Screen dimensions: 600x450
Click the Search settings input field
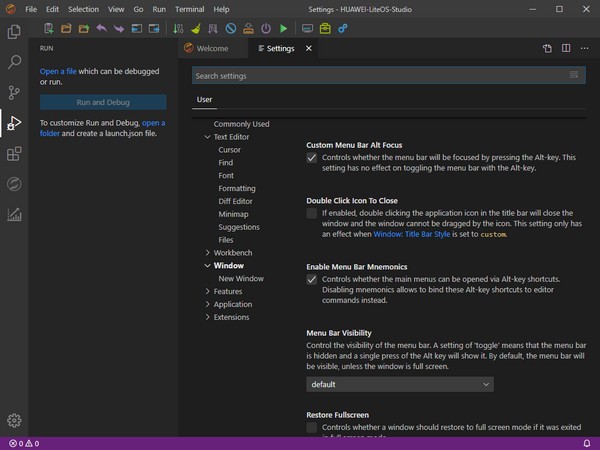click(380, 76)
